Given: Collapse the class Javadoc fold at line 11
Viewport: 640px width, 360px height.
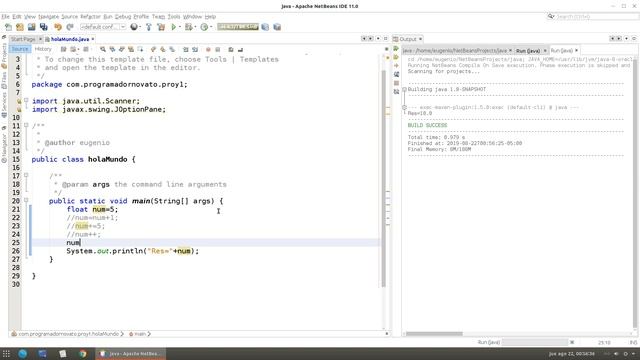Looking at the screenshot, I should (x=26, y=125).
